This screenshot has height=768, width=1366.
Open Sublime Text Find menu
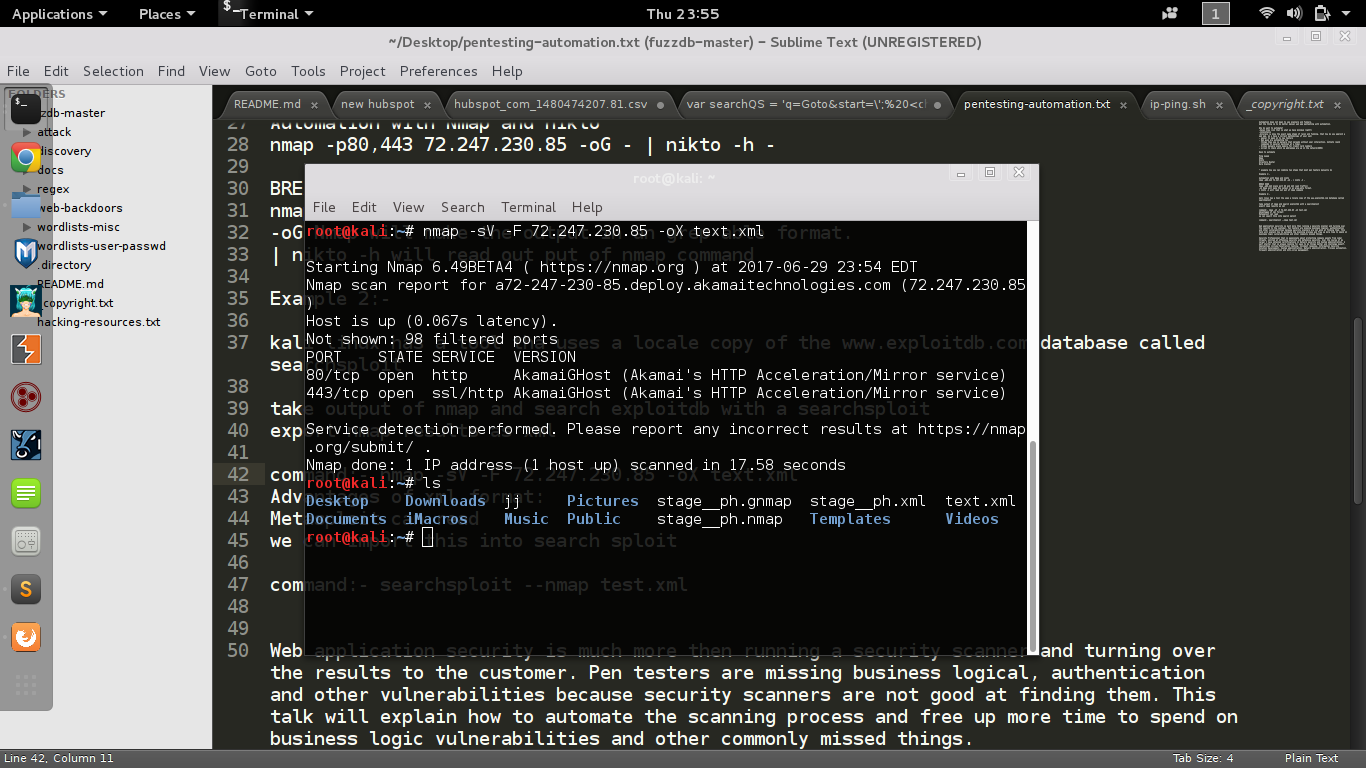click(x=171, y=71)
